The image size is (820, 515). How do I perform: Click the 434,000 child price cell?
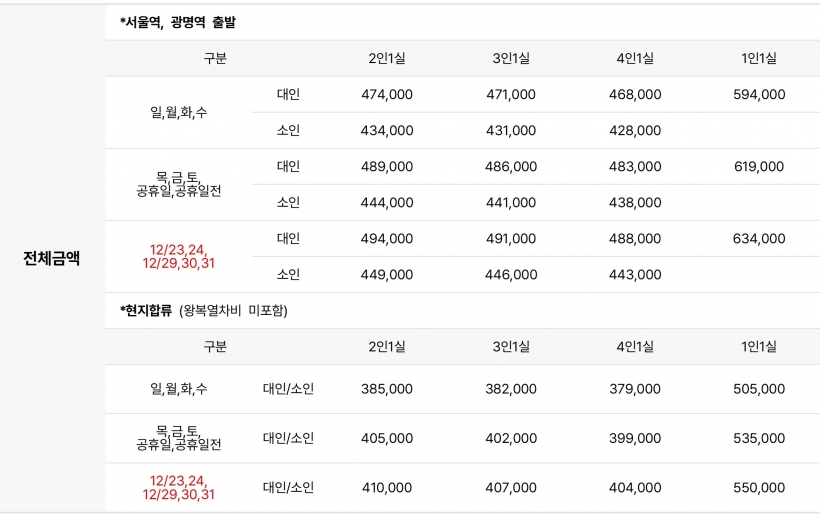pyautogui.click(x=387, y=131)
